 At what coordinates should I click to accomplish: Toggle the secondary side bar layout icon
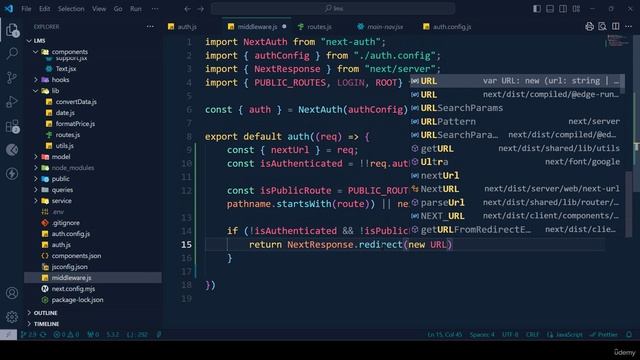coord(563,9)
